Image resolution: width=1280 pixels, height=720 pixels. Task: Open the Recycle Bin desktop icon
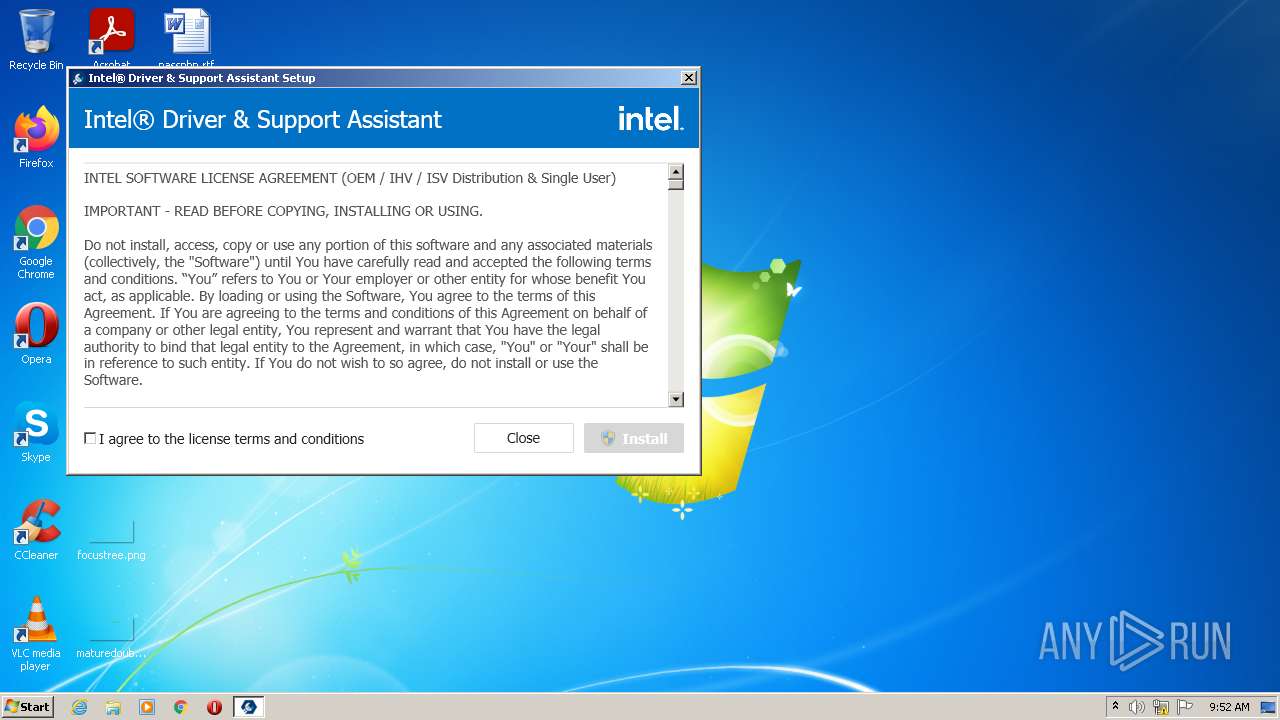tap(36, 40)
